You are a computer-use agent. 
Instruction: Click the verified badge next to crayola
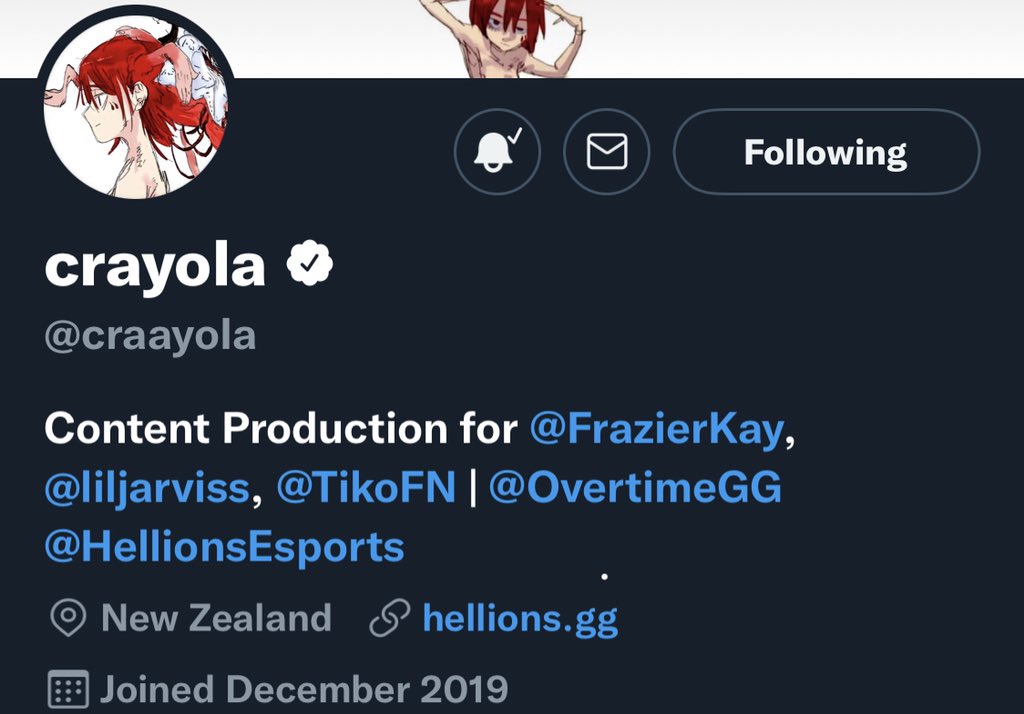click(x=310, y=265)
